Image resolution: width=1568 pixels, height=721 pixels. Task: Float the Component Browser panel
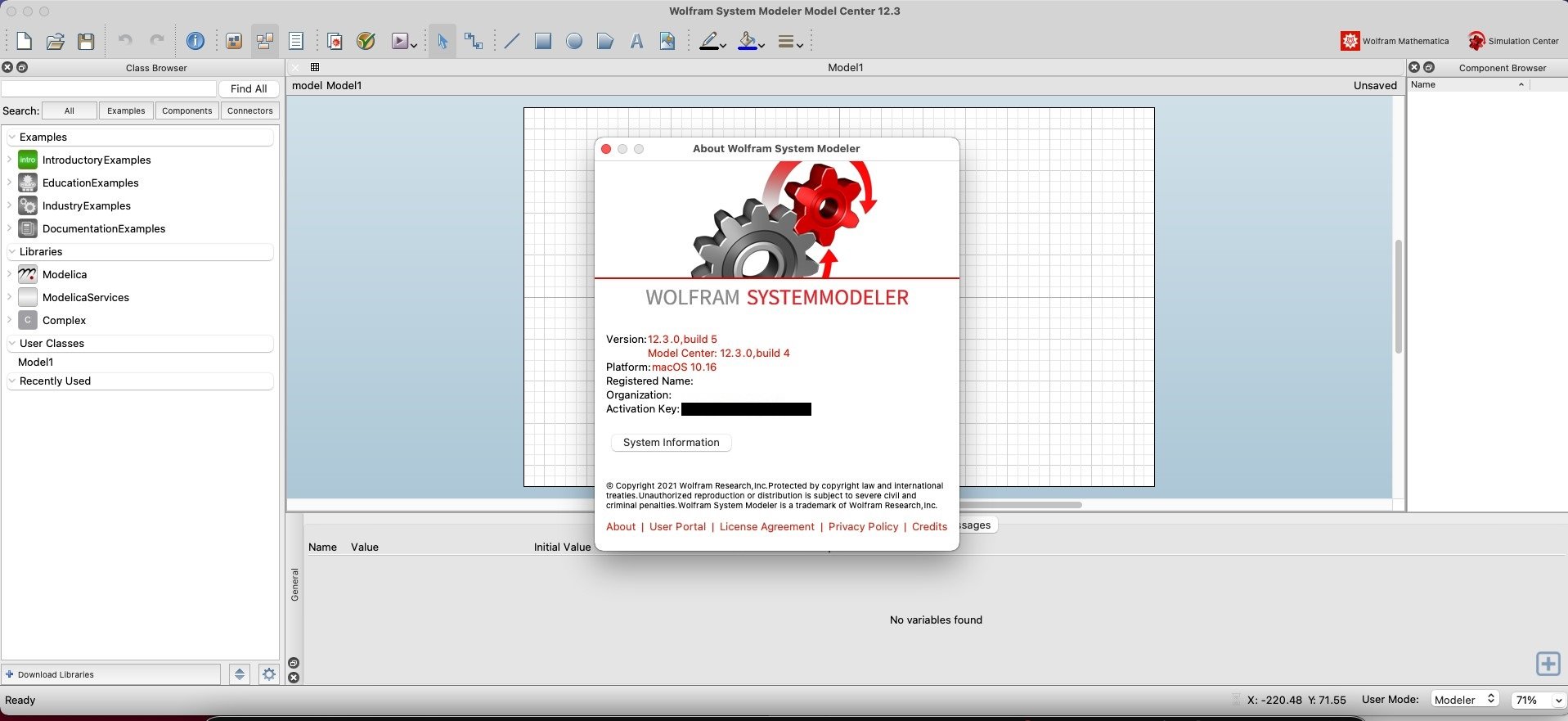1429,67
